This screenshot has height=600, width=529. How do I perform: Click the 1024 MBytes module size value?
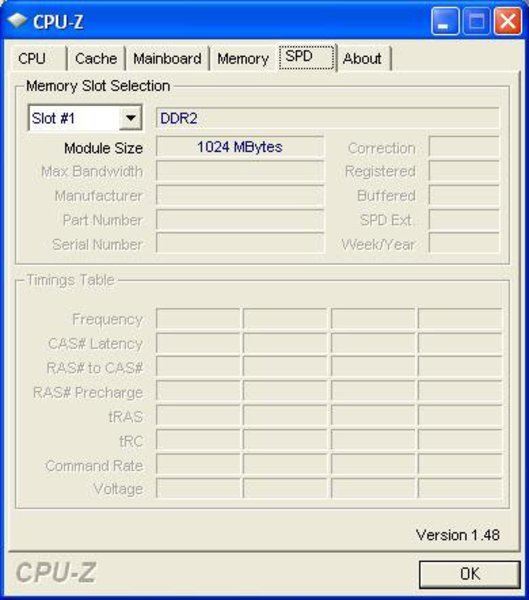click(x=240, y=147)
